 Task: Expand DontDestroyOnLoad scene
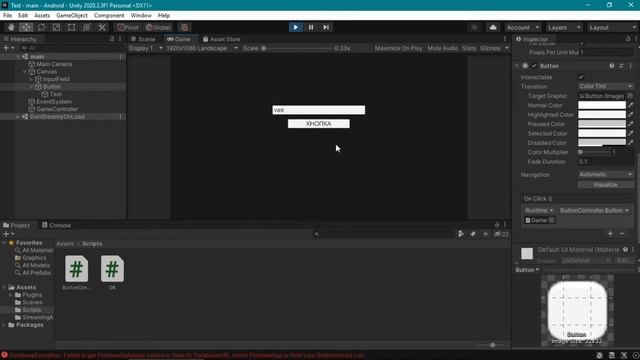pos(18,117)
